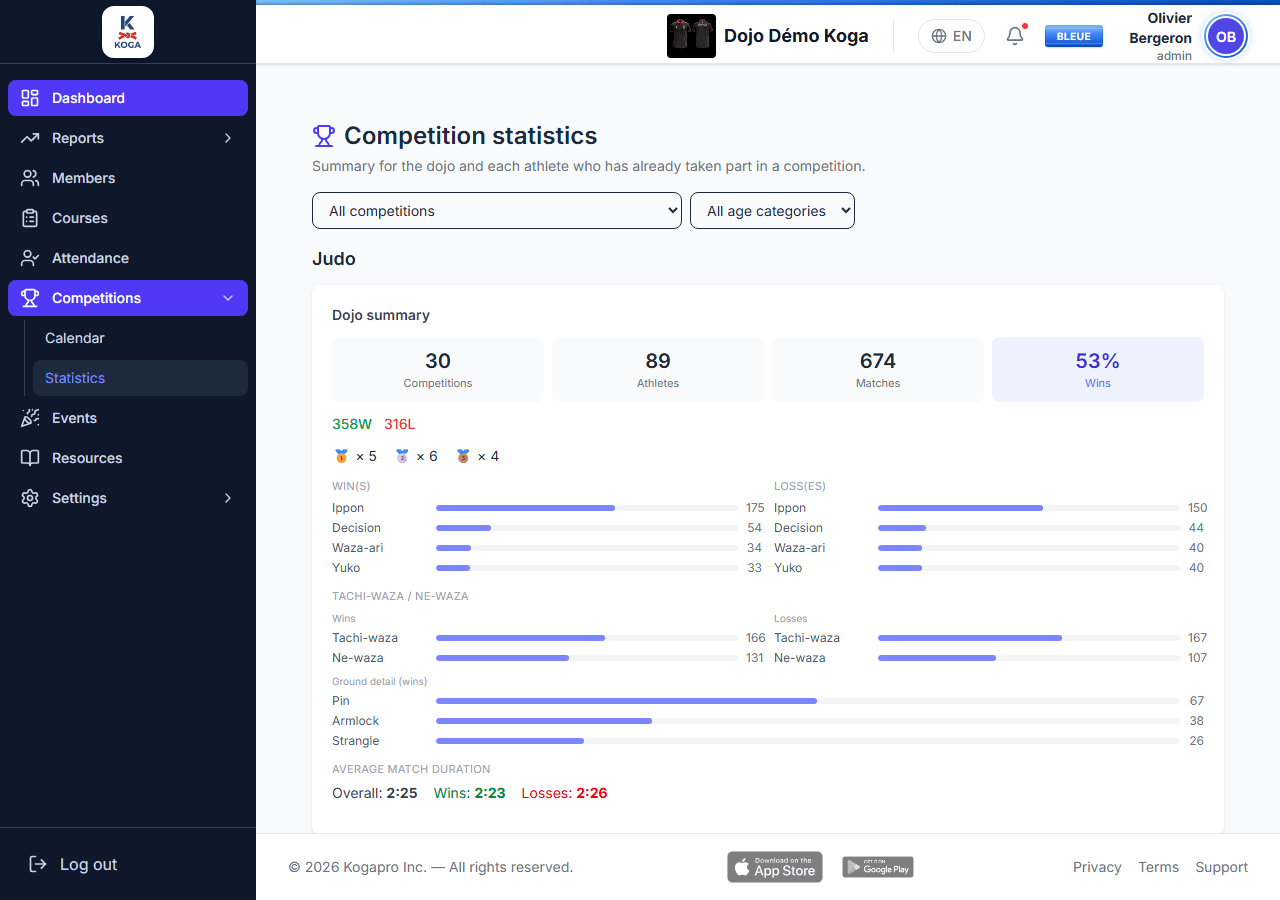
Task: Click the 316L losses count
Action: 400,424
